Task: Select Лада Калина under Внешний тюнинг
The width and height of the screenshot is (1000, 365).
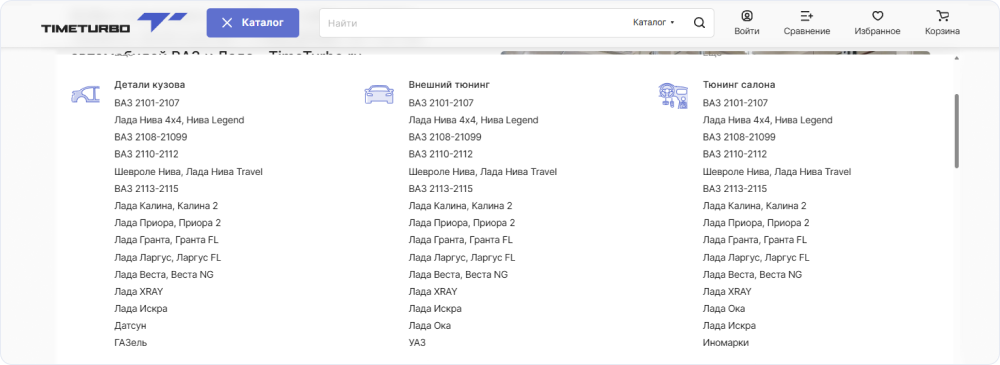Action: point(460,206)
